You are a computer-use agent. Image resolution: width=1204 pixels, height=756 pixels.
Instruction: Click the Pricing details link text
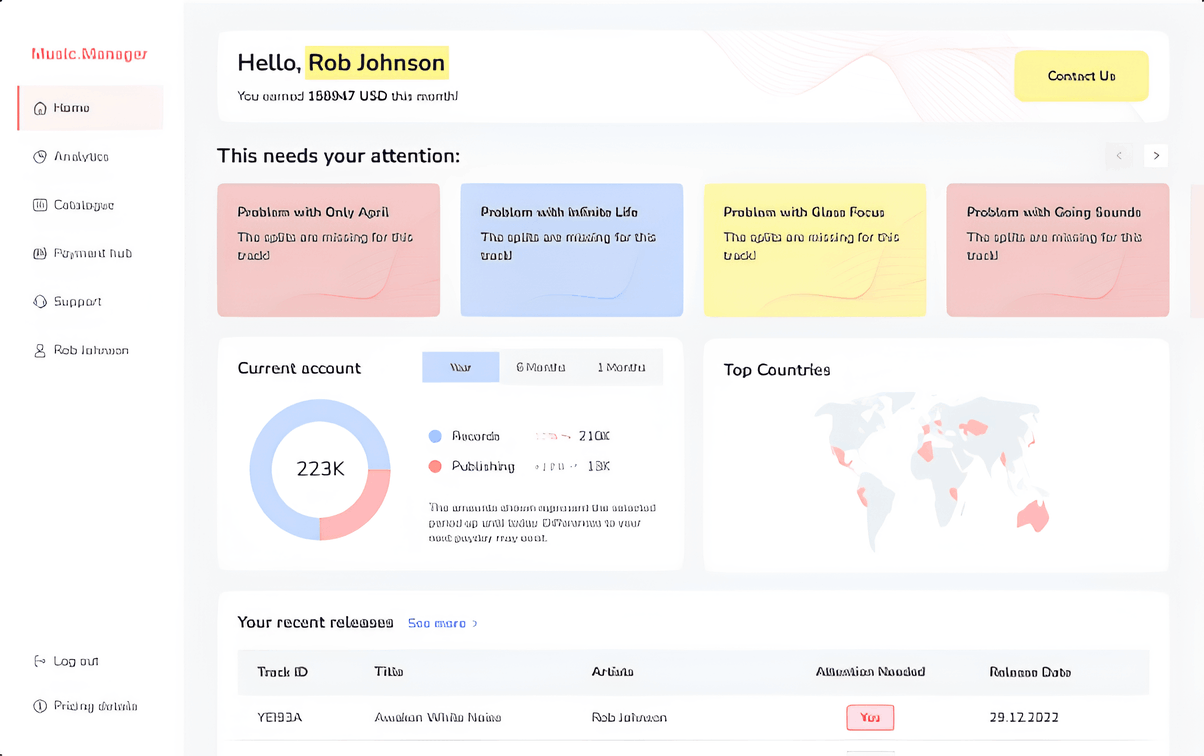(x=95, y=706)
